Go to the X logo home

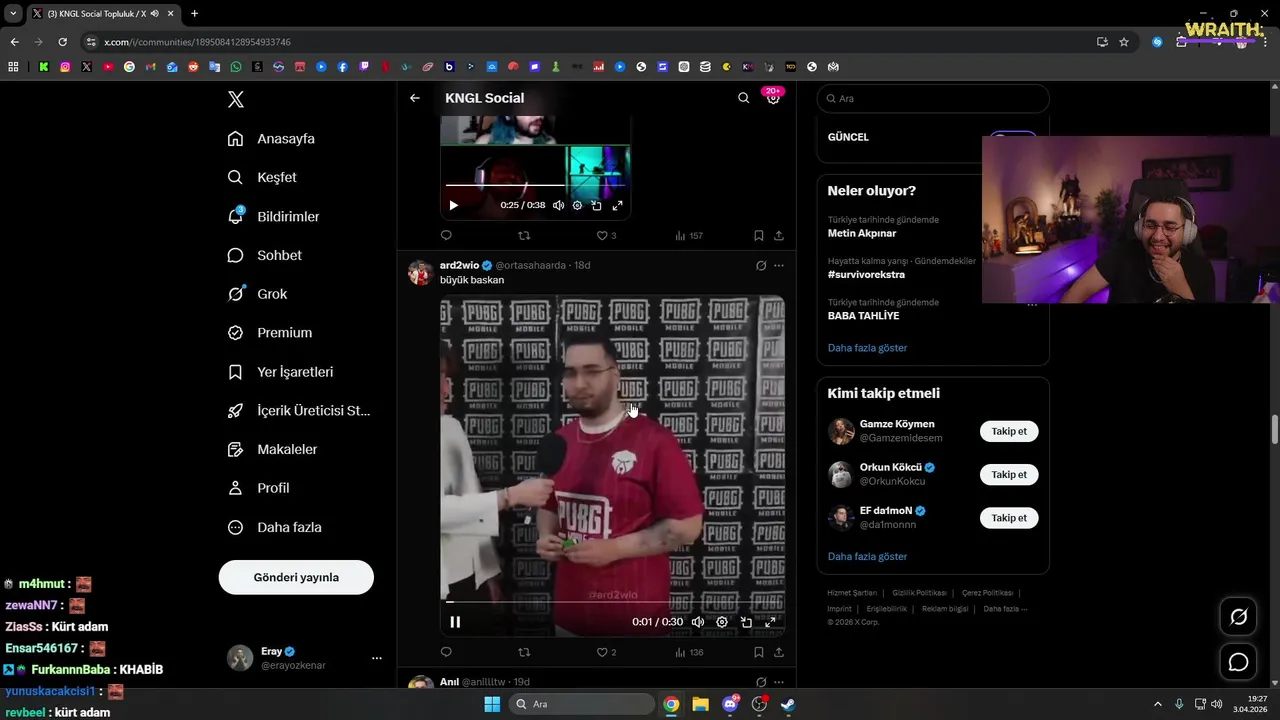[235, 99]
